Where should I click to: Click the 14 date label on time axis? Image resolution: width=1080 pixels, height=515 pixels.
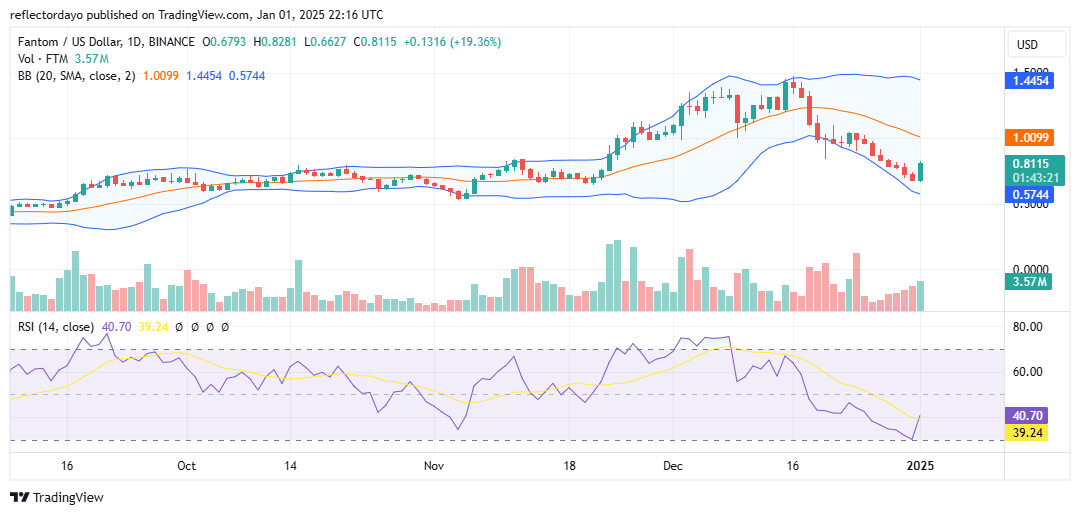[x=289, y=465]
